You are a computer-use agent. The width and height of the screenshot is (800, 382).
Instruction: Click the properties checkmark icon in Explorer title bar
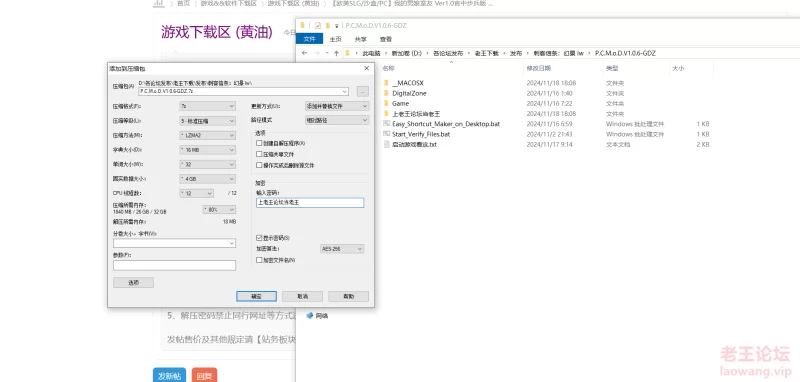[x=318, y=25]
